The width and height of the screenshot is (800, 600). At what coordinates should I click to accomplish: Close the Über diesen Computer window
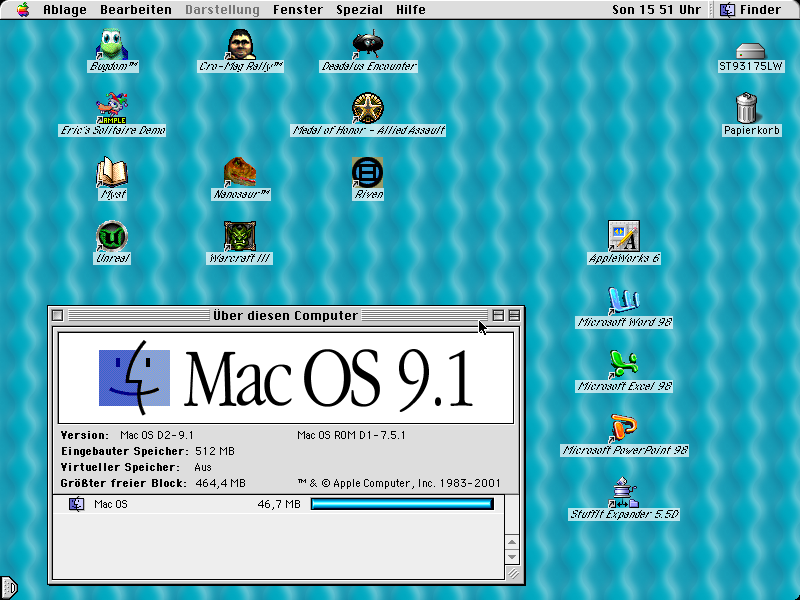(58, 315)
